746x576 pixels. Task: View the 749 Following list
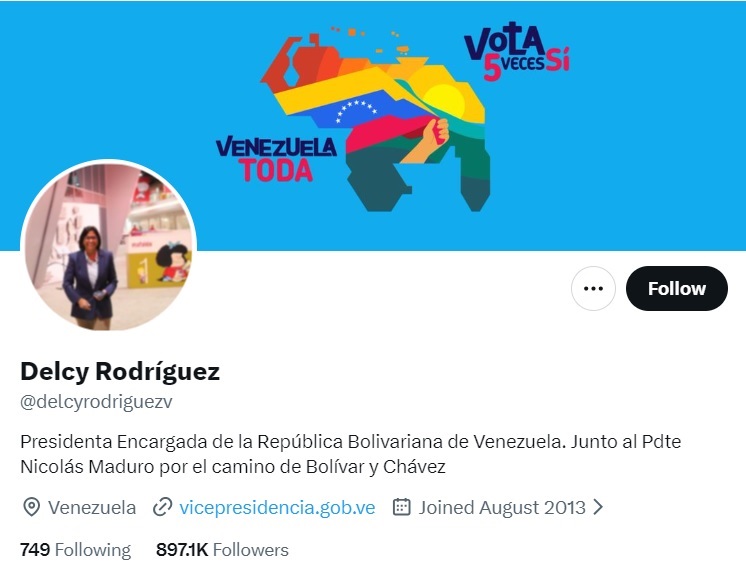(75, 550)
